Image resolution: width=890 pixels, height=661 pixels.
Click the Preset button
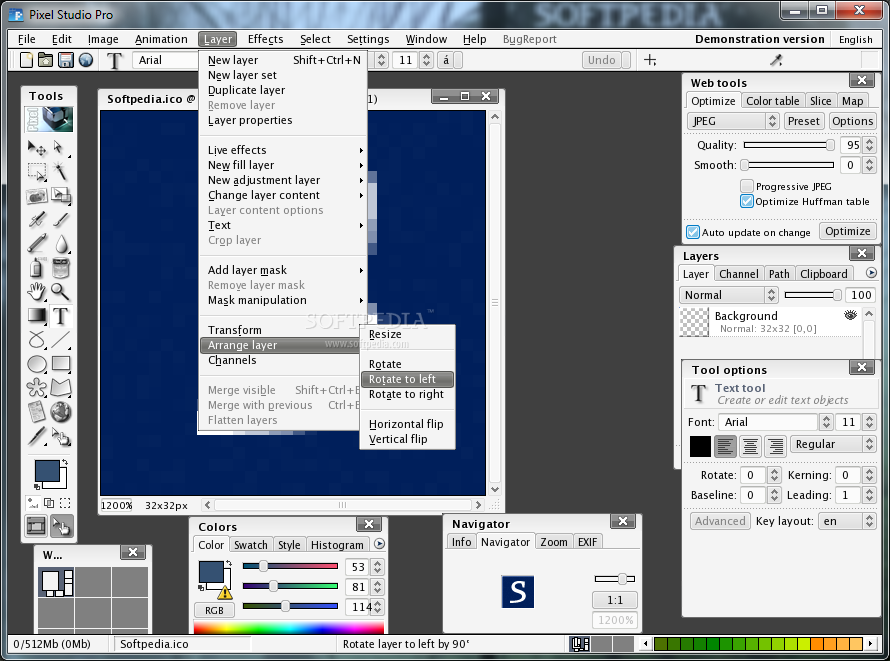click(x=803, y=121)
